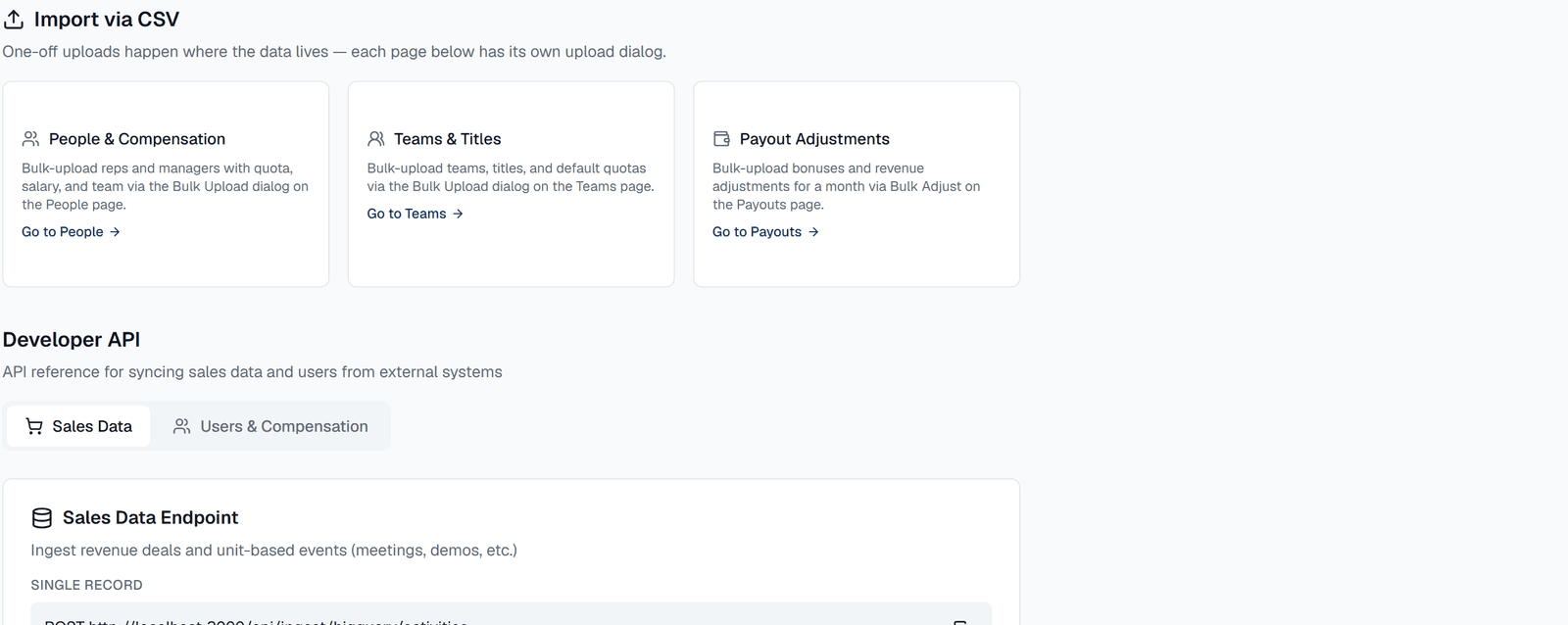This screenshot has height=625, width=1568.
Task: Open the Go to People link
Action: point(71,232)
